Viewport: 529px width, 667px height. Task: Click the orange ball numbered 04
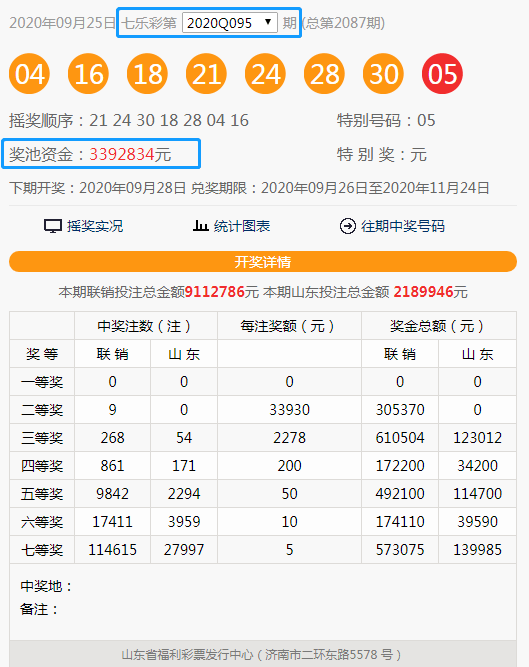29,74
